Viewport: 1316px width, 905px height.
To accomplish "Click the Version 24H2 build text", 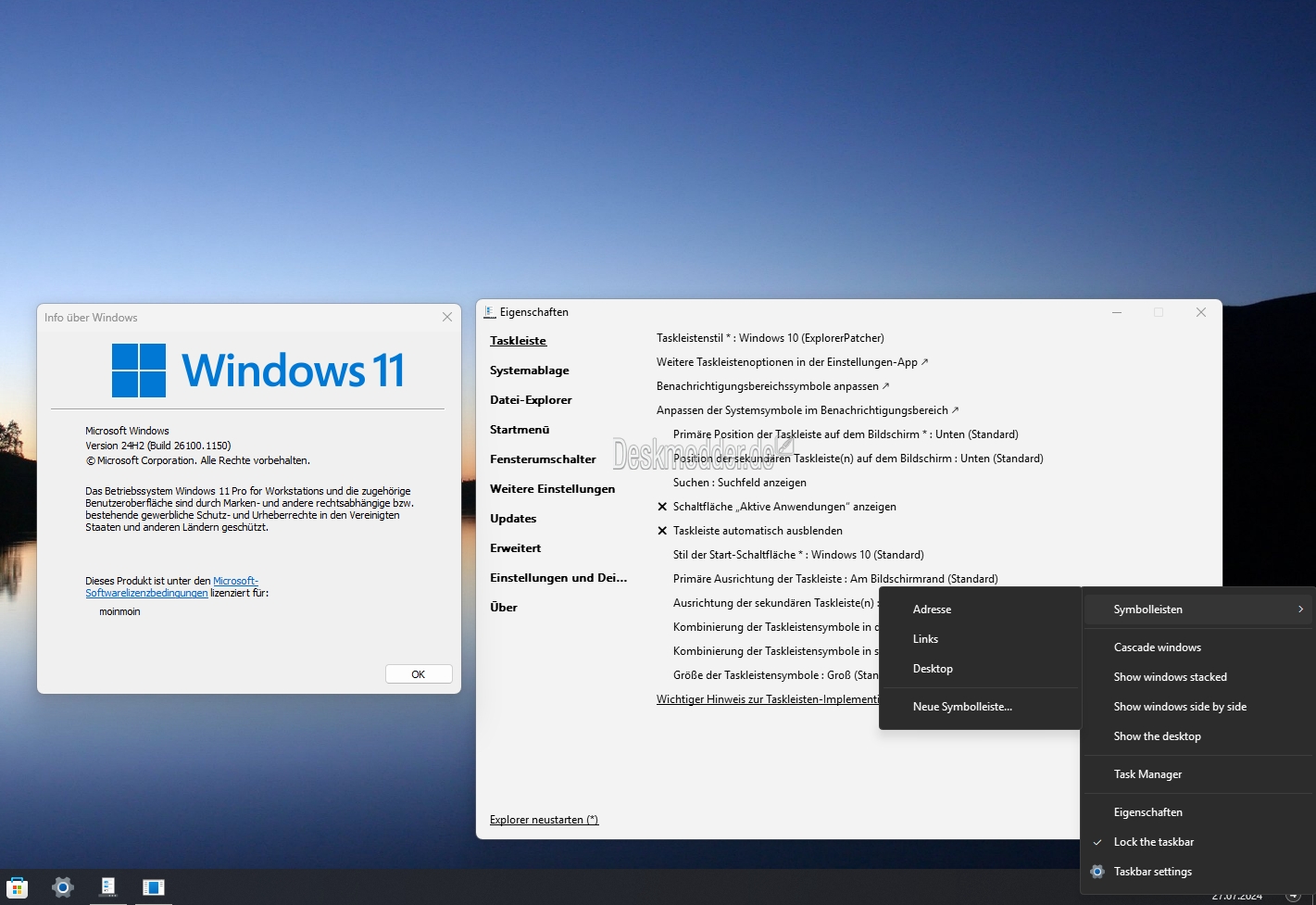I will pyautogui.click(x=158, y=446).
